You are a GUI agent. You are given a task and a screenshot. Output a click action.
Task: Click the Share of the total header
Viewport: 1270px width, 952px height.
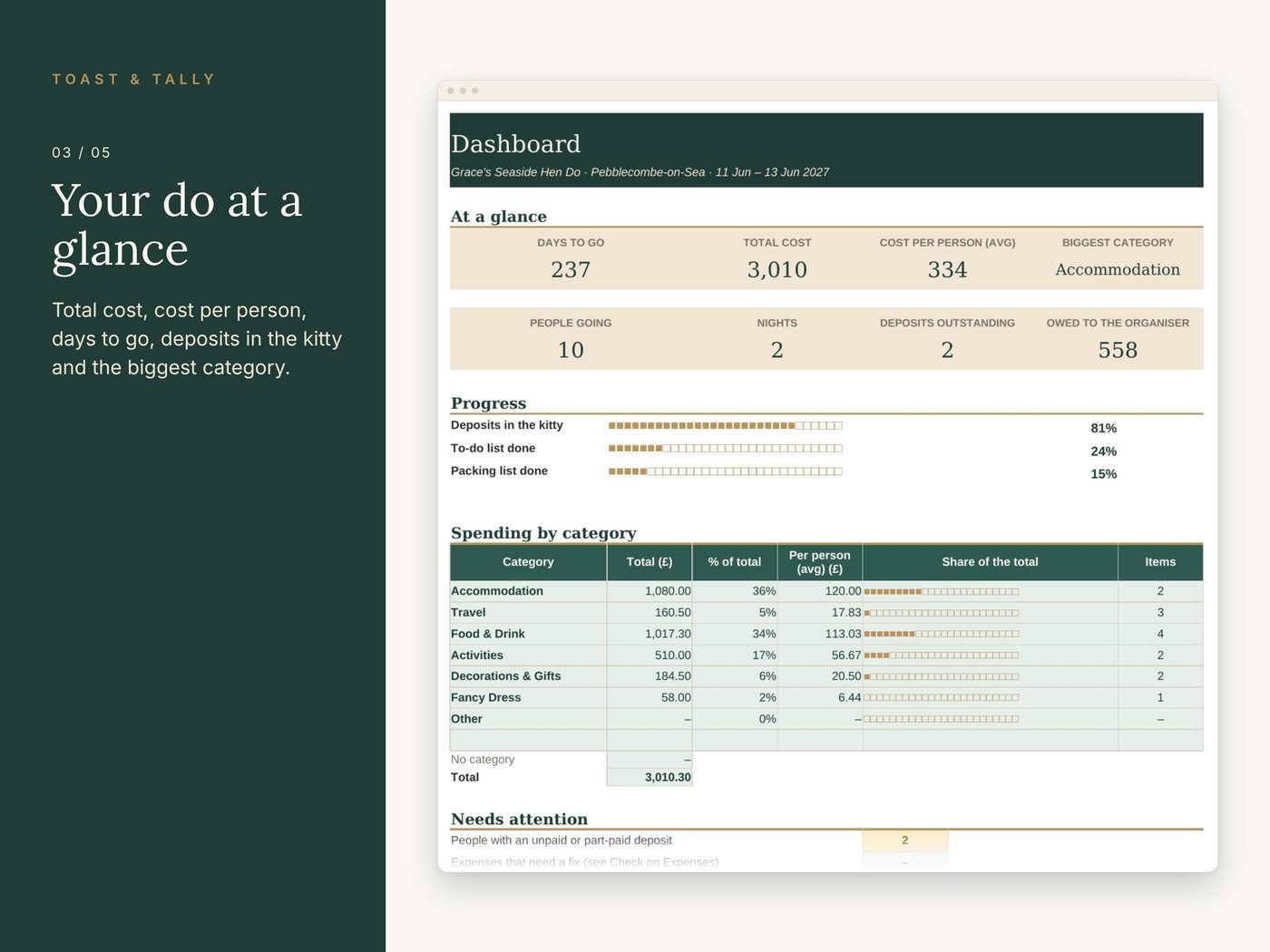(x=990, y=562)
